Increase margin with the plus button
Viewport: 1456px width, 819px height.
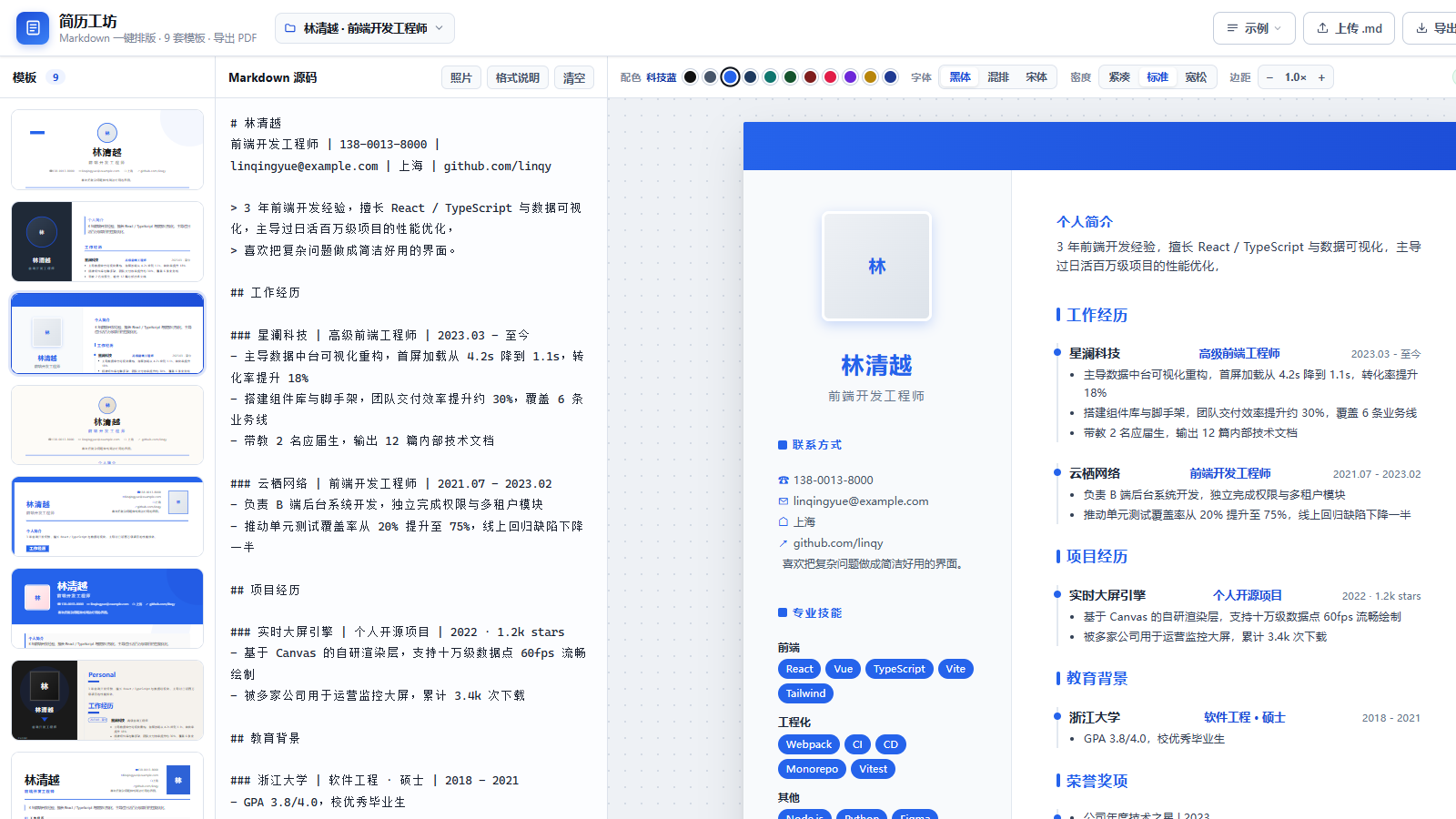(1321, 77)
